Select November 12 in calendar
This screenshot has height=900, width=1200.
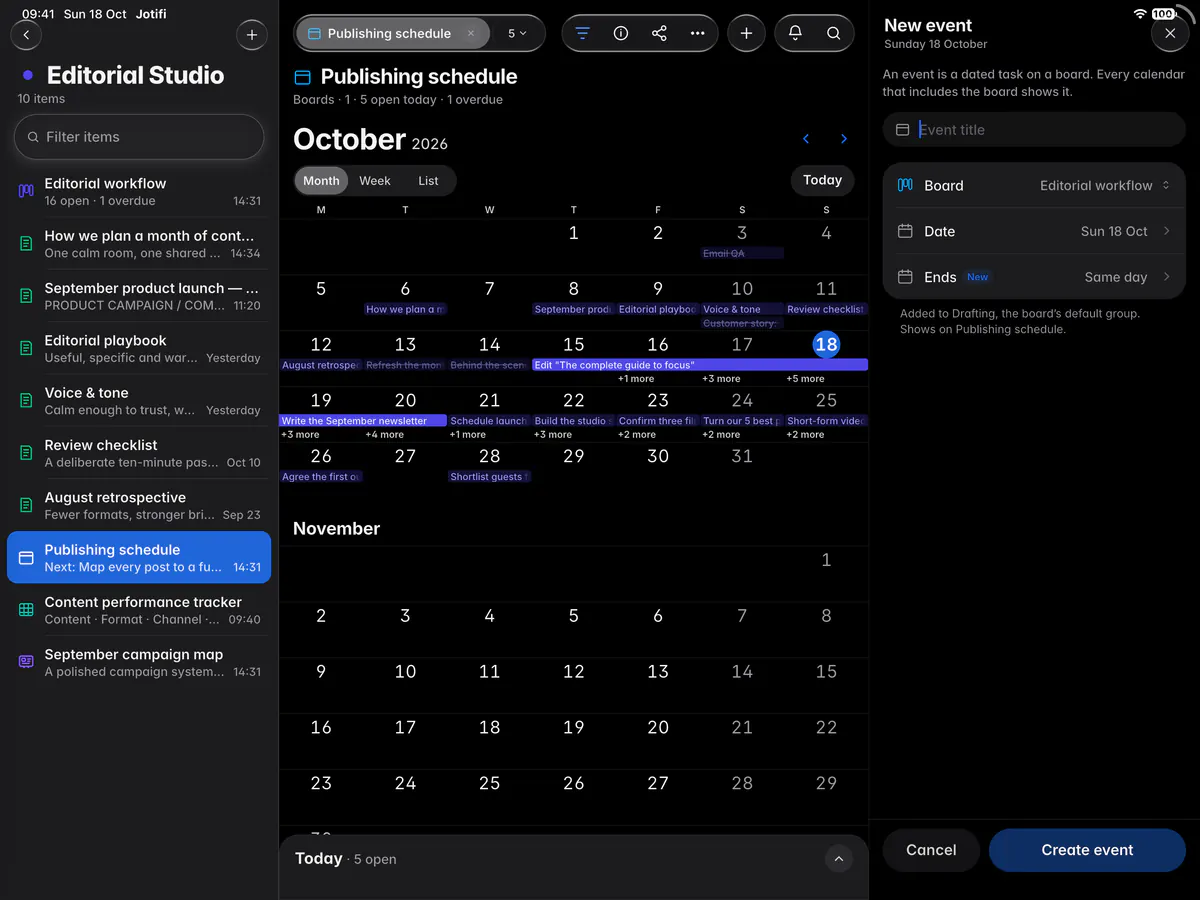[573, 672]
